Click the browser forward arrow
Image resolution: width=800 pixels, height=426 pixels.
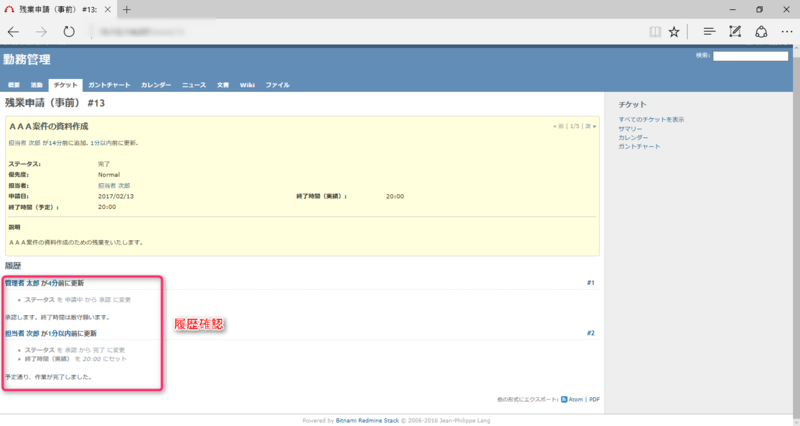tap(41, 32)
